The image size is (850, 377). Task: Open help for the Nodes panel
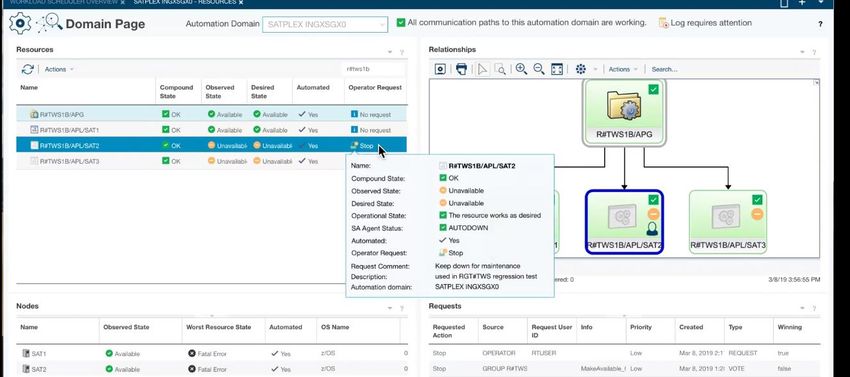point(402,309)
